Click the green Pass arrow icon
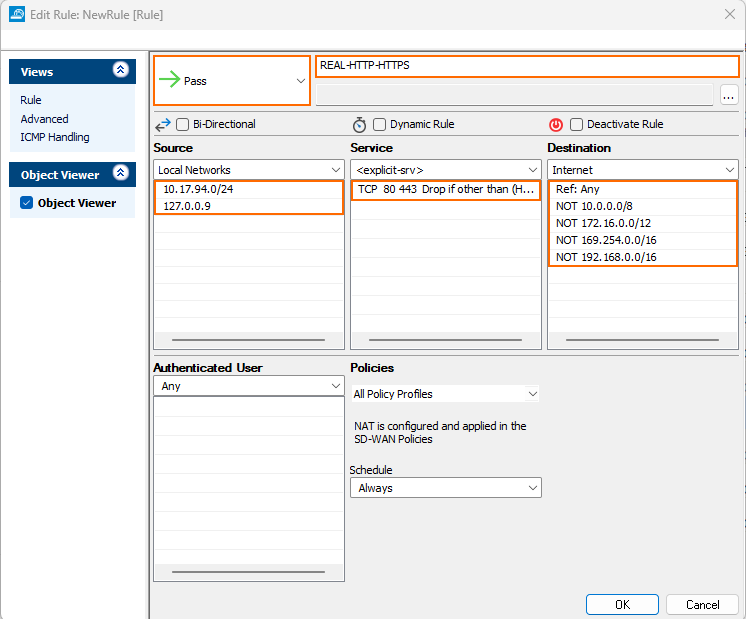746x619 pixels. point(169,81)
